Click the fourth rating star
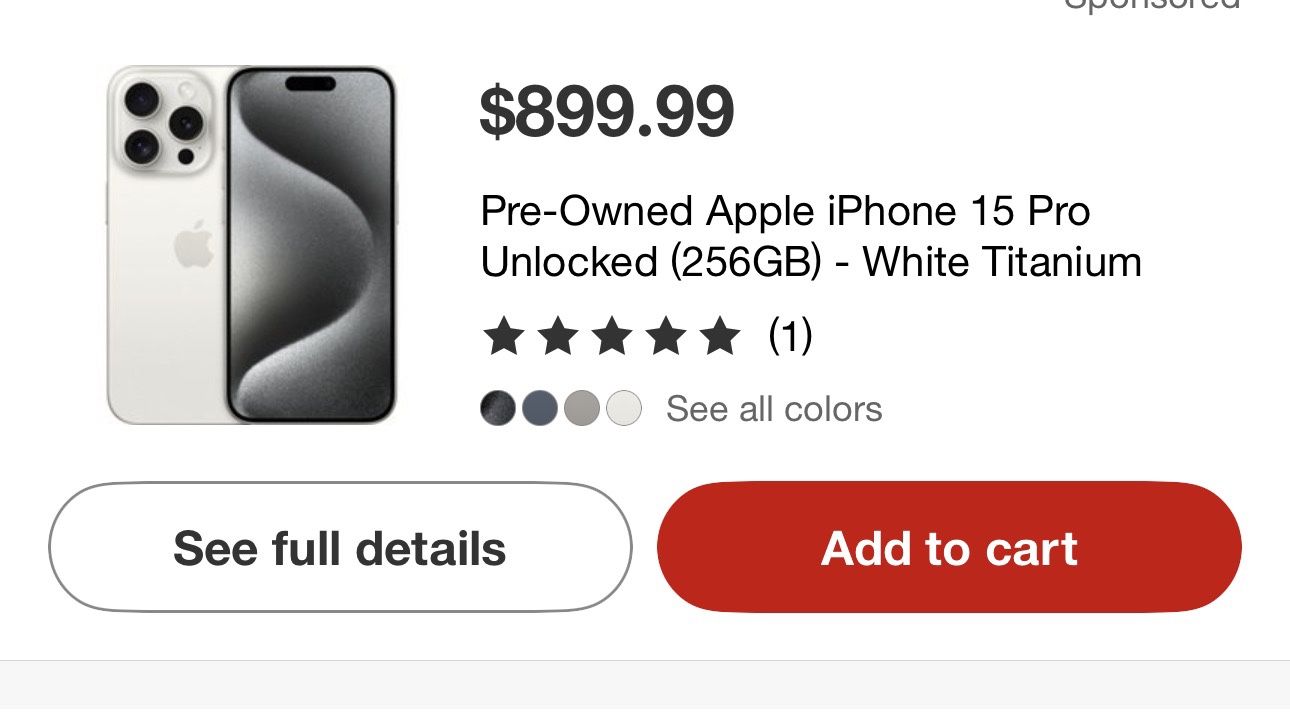Image resolution: width=1290 pixels, height=716 pixels. [x=664, y=337]
